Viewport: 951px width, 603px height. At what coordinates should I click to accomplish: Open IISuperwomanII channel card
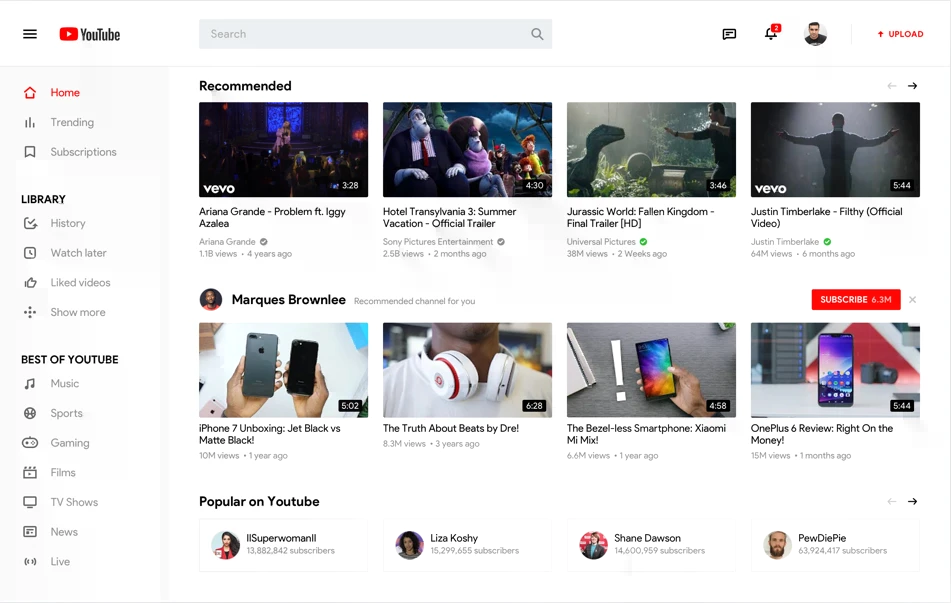283,545
